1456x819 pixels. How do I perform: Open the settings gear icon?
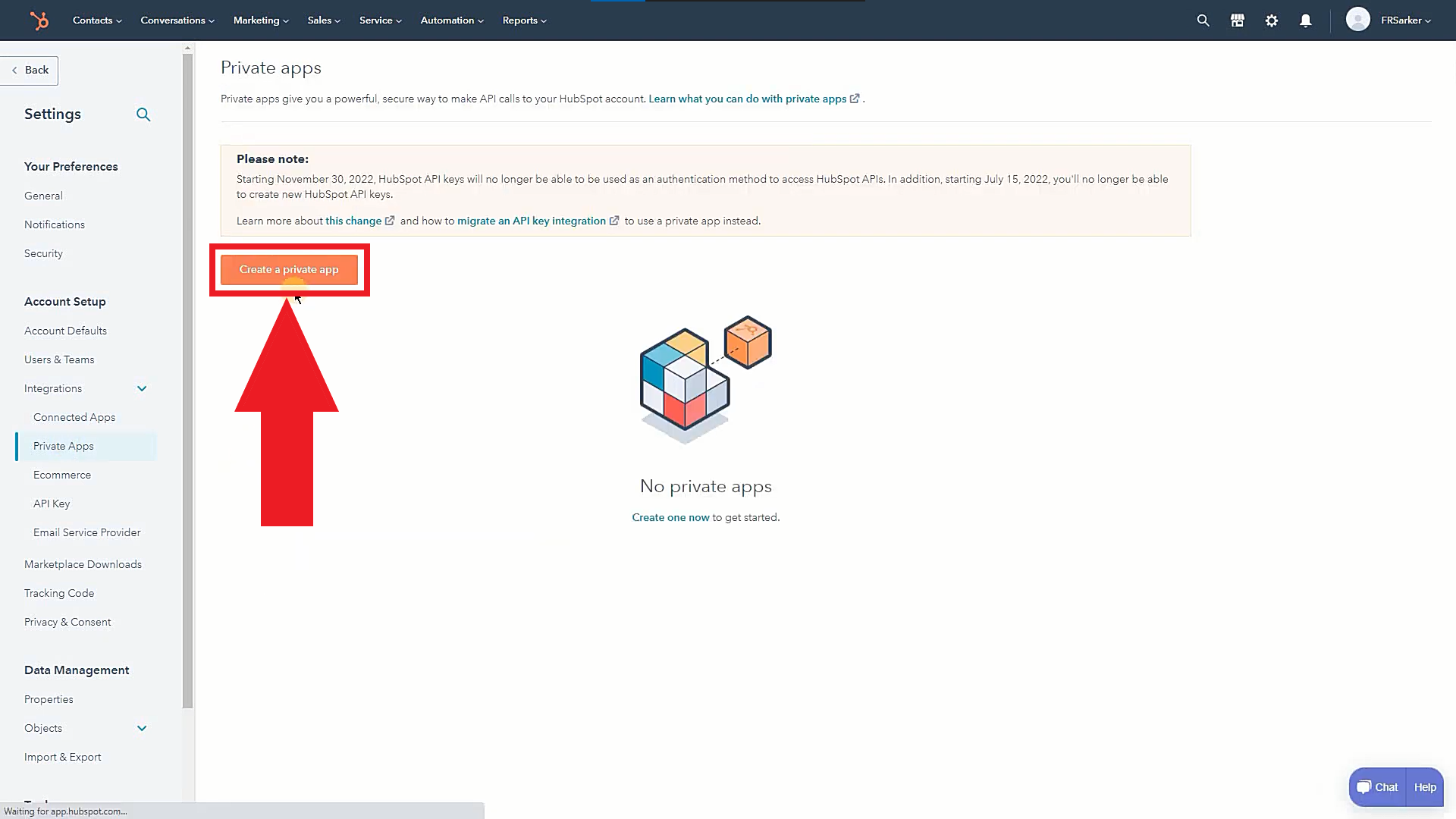click(1272, 20)
